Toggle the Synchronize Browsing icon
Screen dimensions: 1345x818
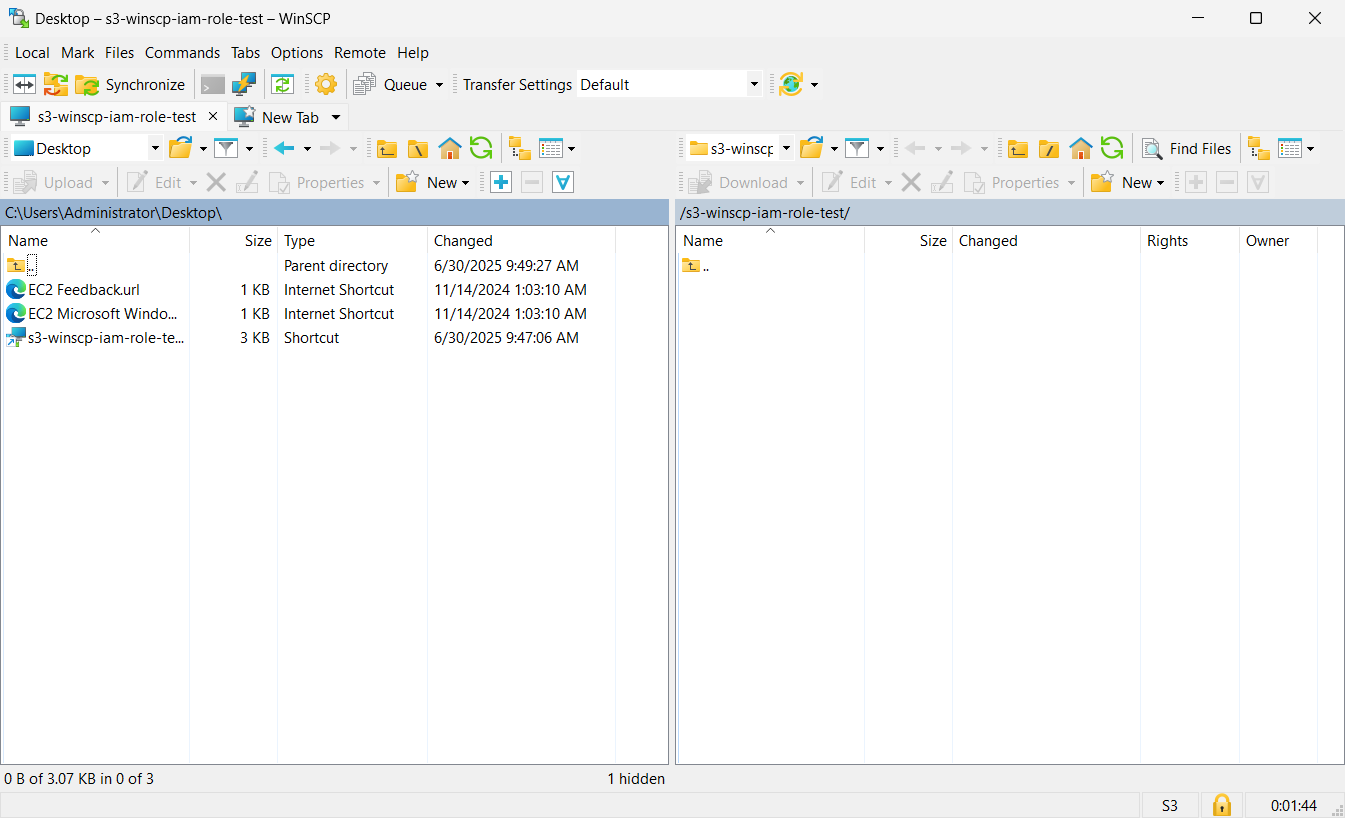pyautogui.click(x=283, y=85)
